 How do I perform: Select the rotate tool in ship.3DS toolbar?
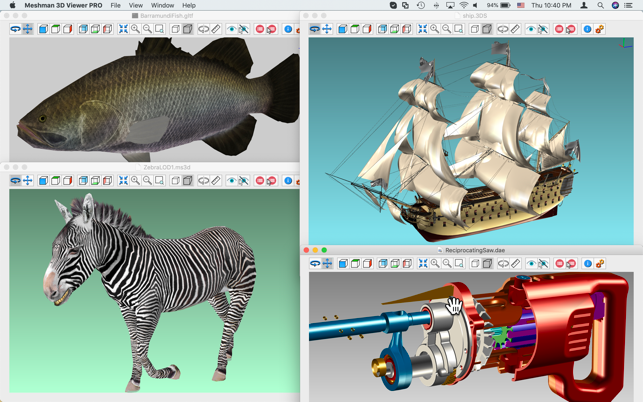(x=315, y=29)
